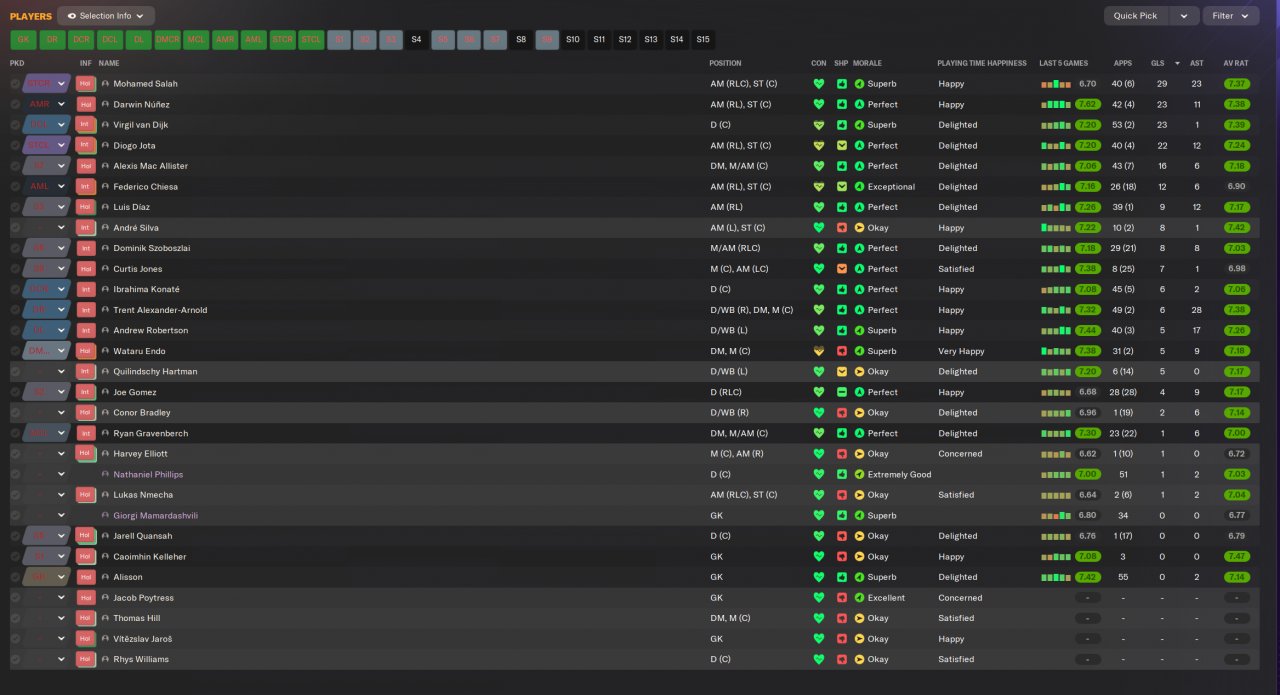Select the DMCR position slot
The height and width of the screenshot is (695, 1280).
pos(168,40)
